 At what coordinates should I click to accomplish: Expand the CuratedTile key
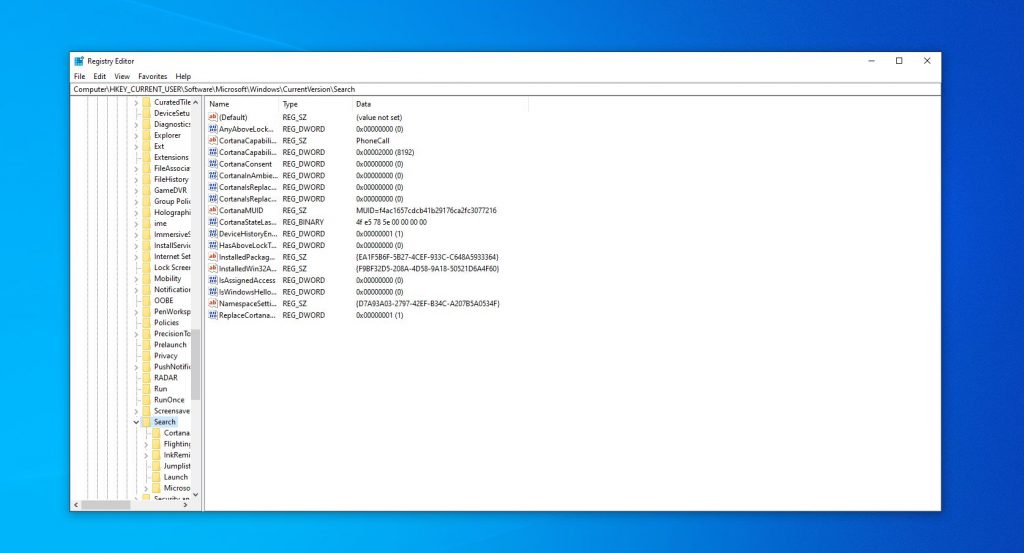point(136,103)
